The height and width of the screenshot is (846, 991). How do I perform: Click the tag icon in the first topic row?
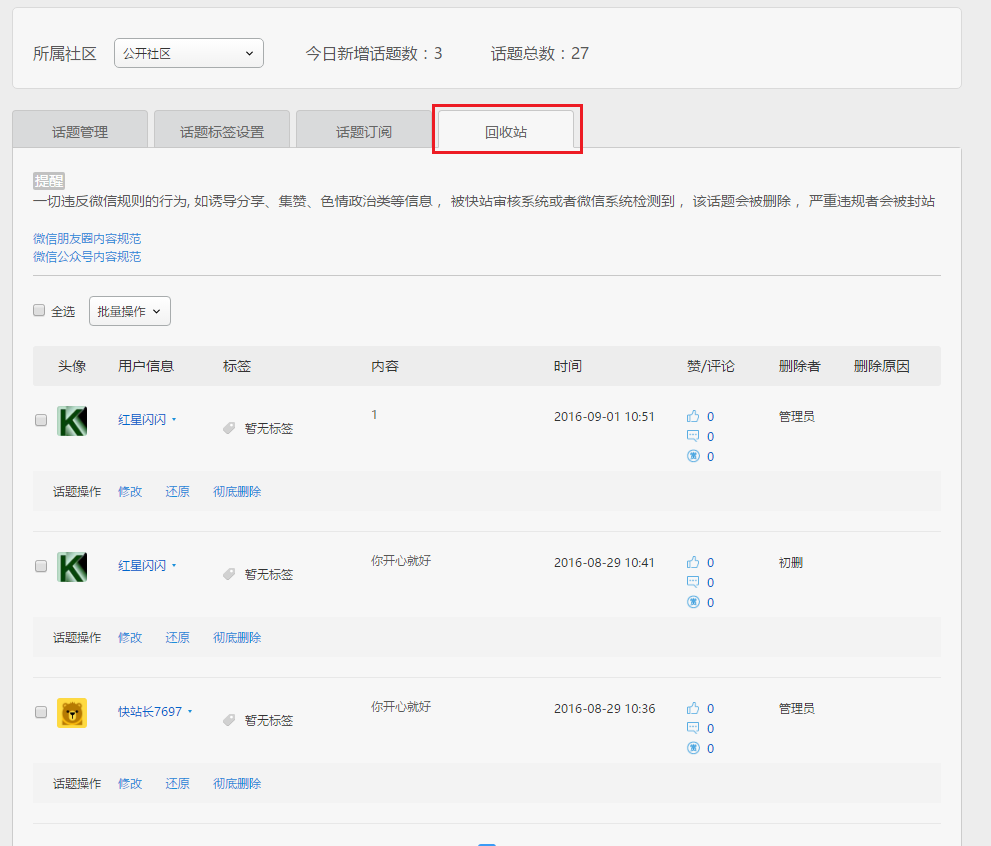(229, 428)
